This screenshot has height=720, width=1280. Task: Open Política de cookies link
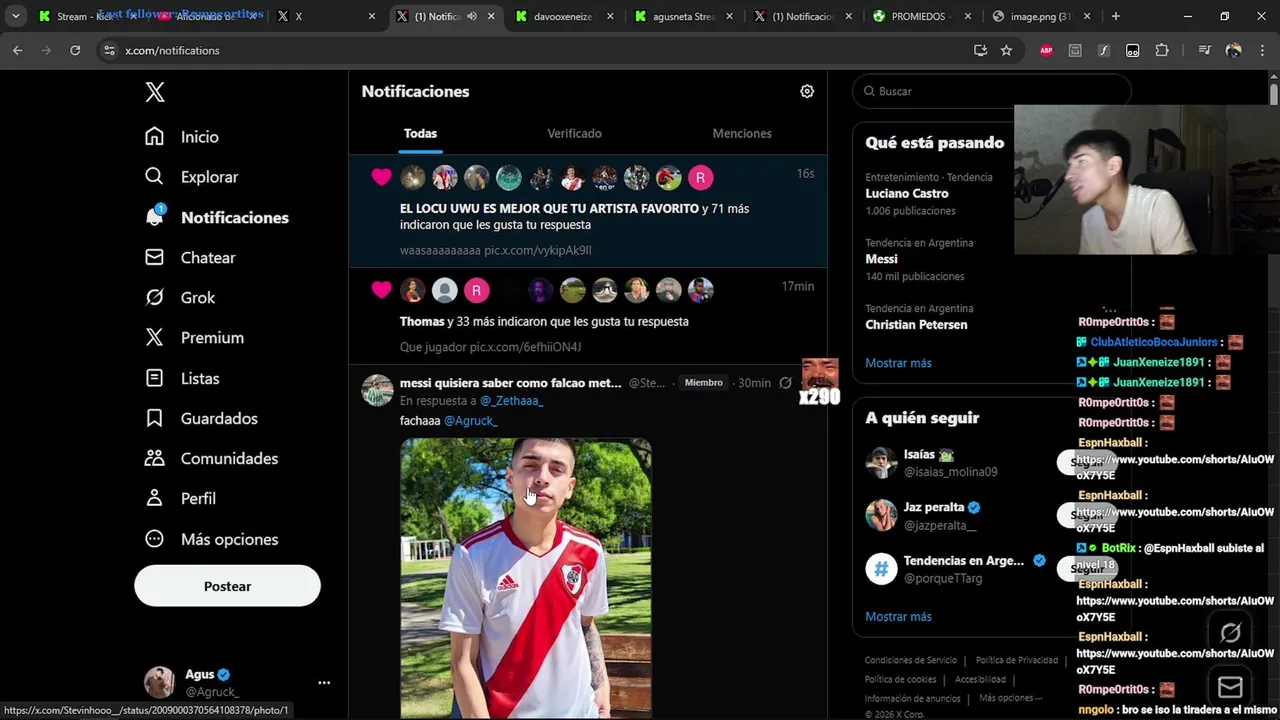(900, 679)
